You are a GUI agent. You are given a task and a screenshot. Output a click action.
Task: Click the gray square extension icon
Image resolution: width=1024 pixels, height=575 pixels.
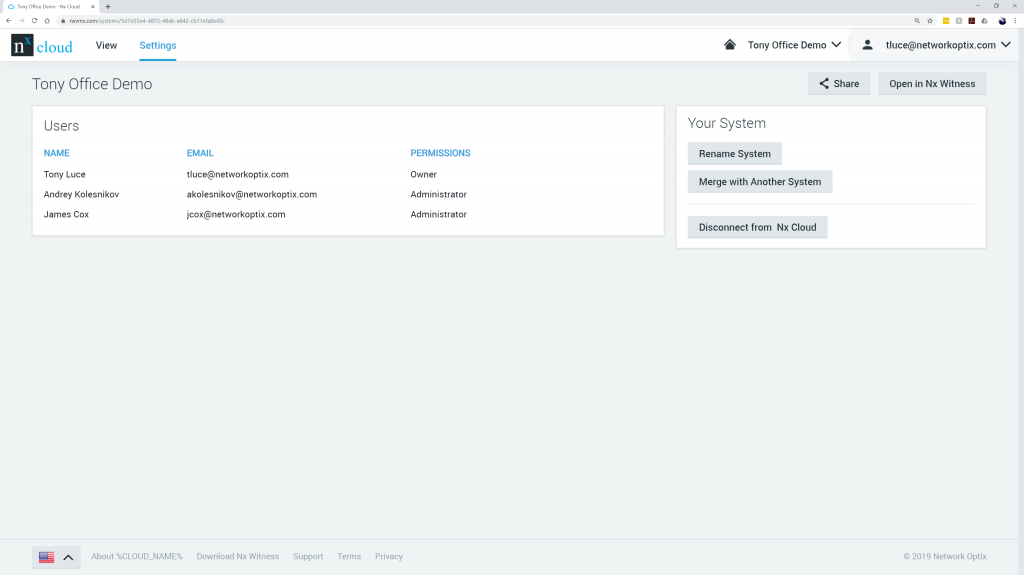[959, 20]
